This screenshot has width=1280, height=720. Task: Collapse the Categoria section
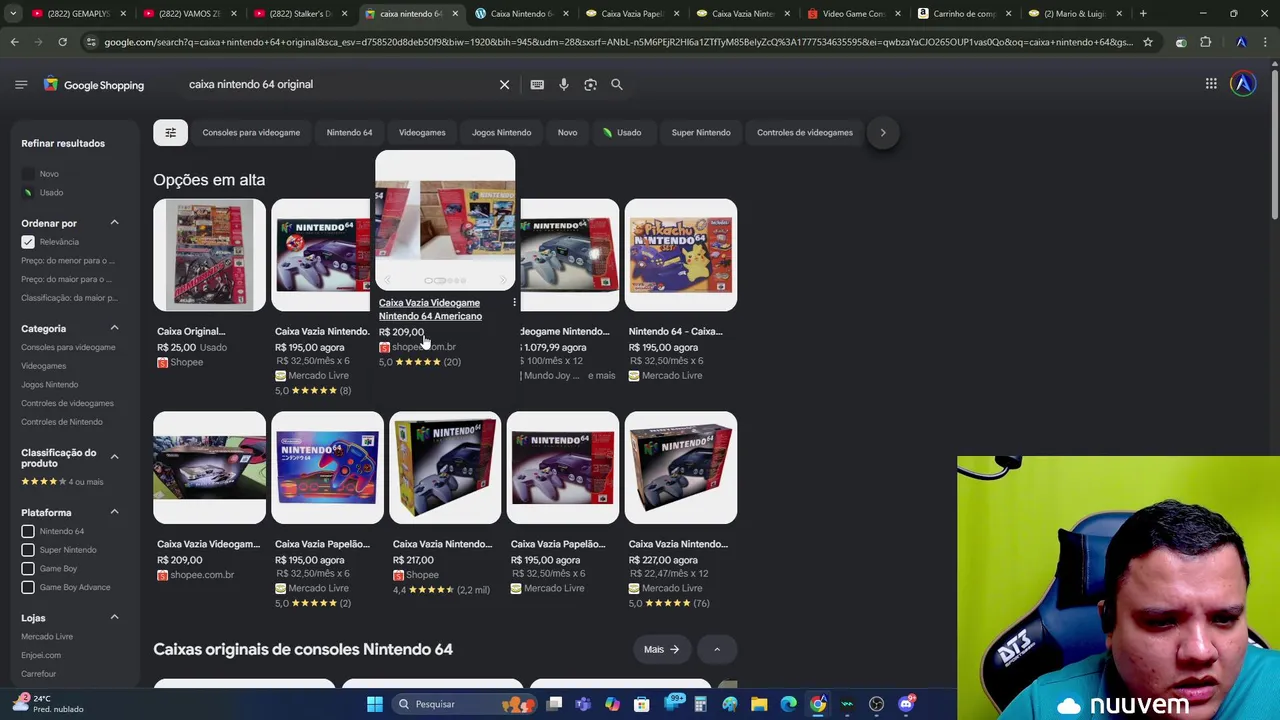tap(114, 328)
